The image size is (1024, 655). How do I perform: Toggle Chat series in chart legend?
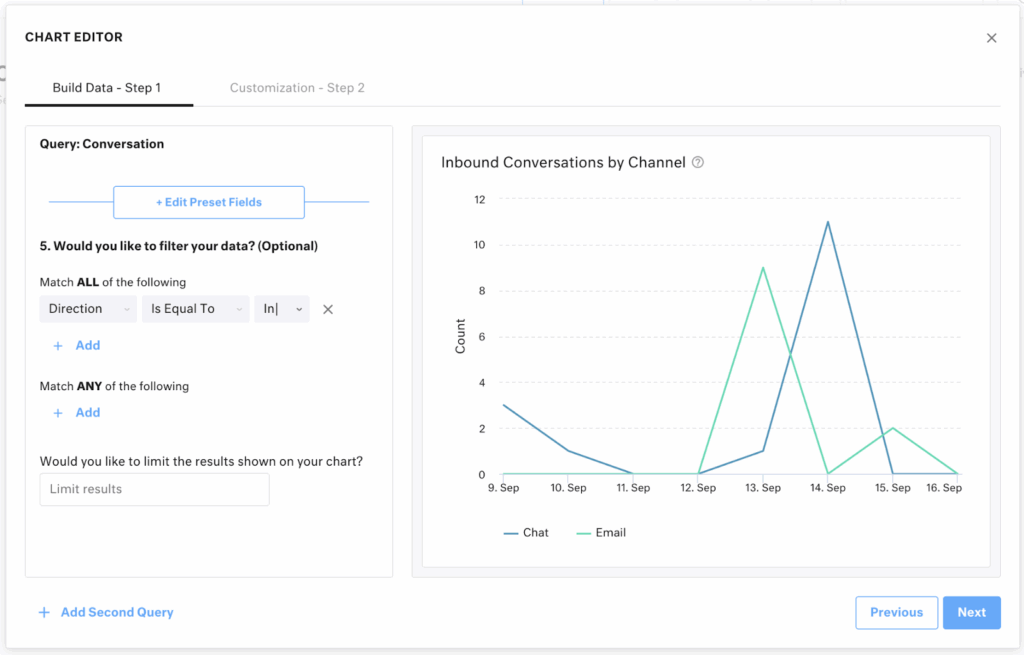[526, 533]
